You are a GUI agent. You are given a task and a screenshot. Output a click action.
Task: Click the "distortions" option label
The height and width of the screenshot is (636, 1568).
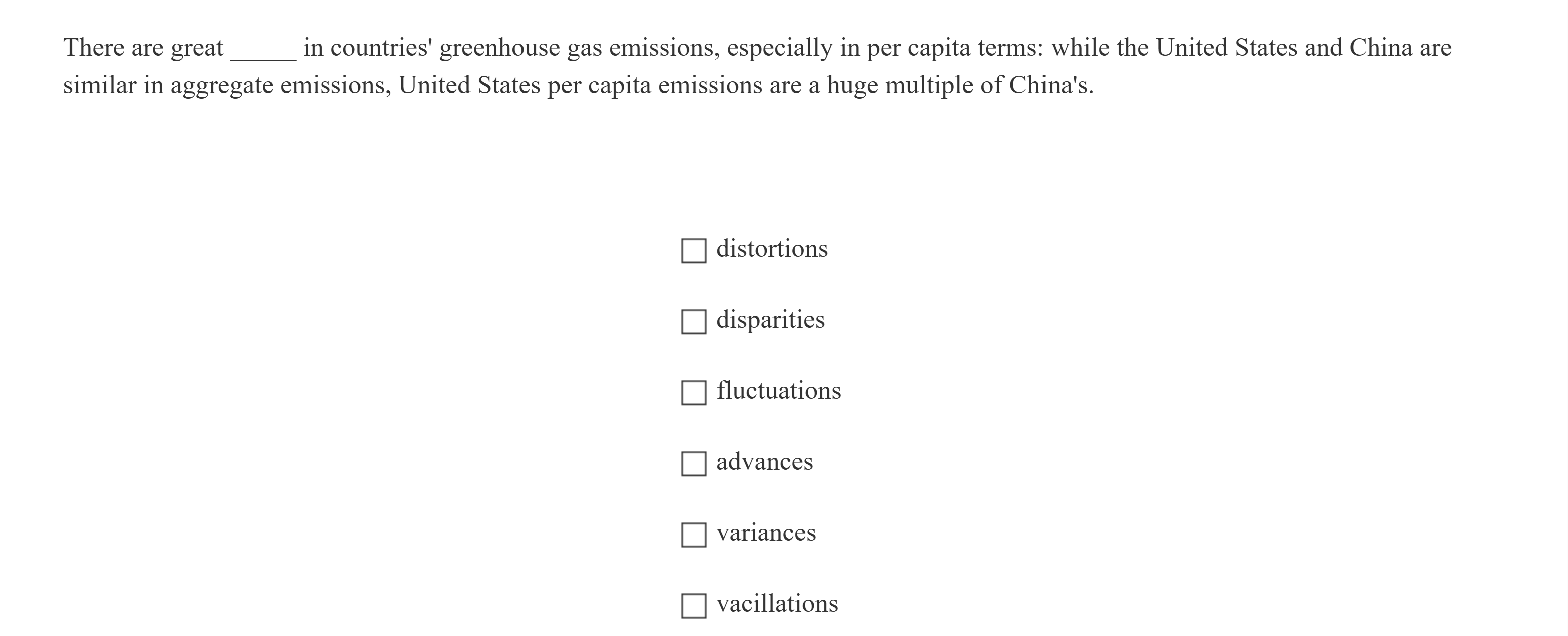772,248
